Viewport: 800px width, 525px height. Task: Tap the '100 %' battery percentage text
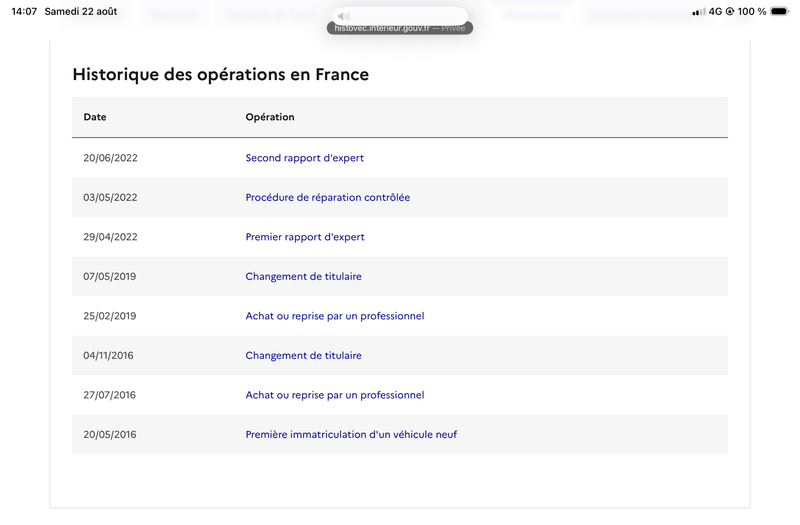pyautogui.click(x=752, y=11)
